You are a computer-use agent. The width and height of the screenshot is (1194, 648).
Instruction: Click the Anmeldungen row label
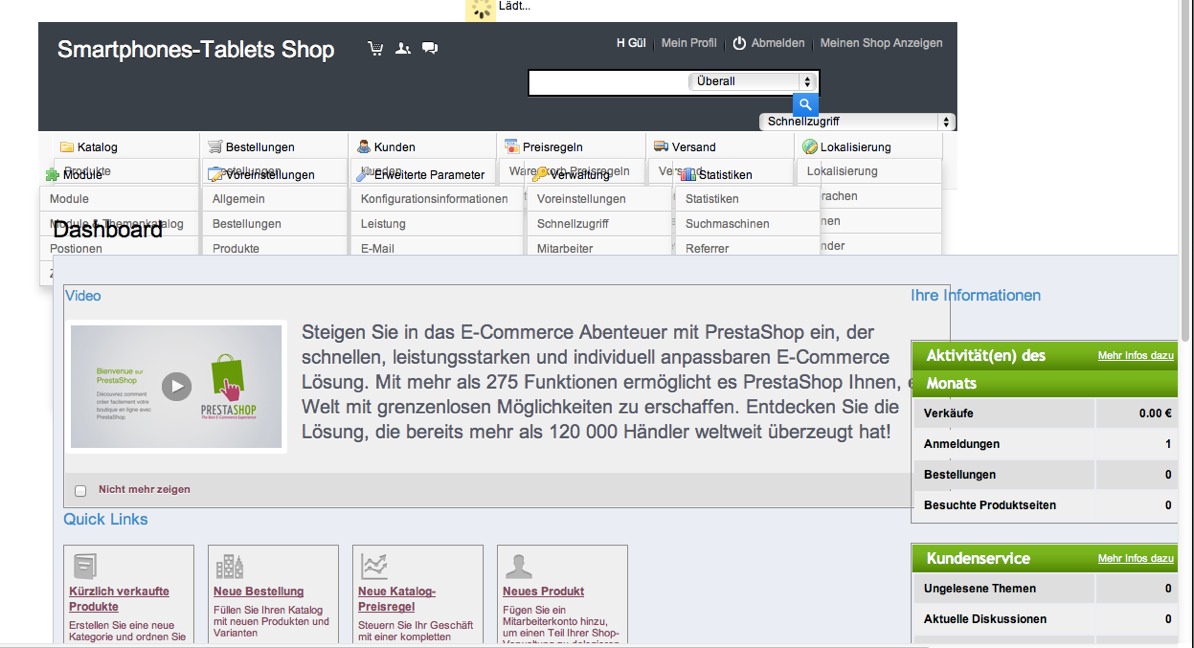point(962,444)
